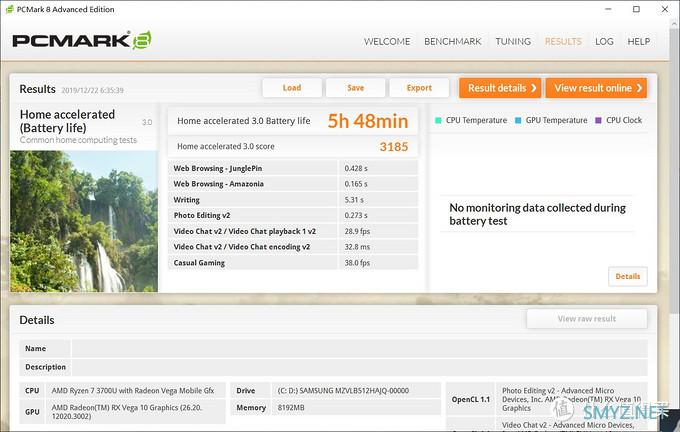Image resolution: width=680 pixels, height=432 pixels.
Task: Toggle the CPU Clock legend swatch
Action: click(x=598, y=120)
